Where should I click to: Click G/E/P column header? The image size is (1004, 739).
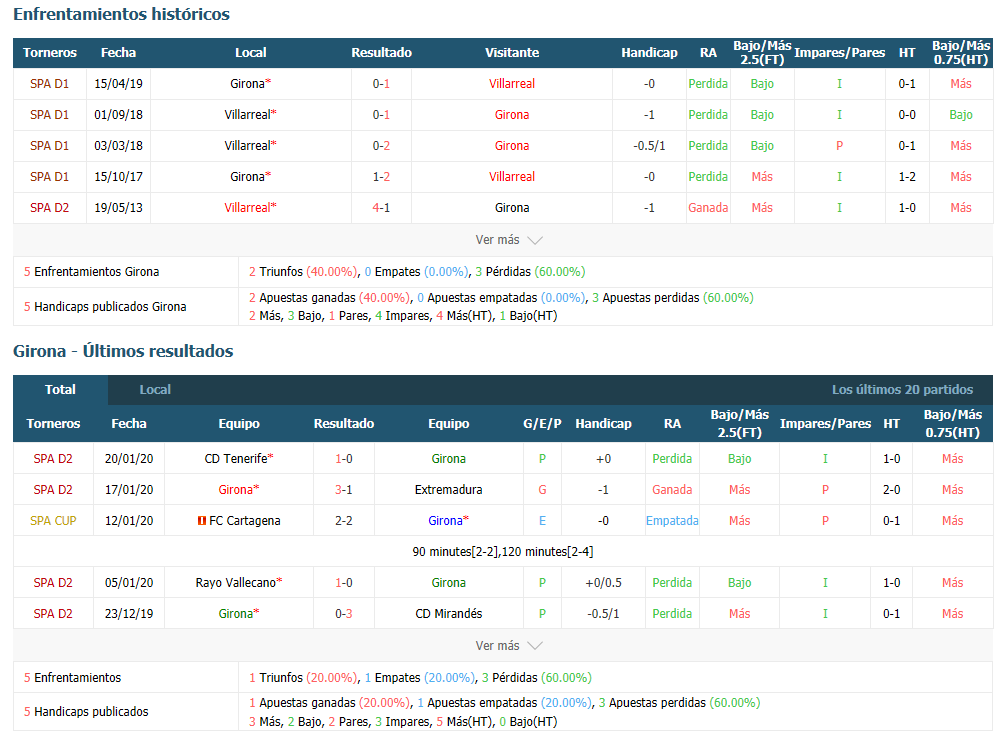click(x=542, y=423)
